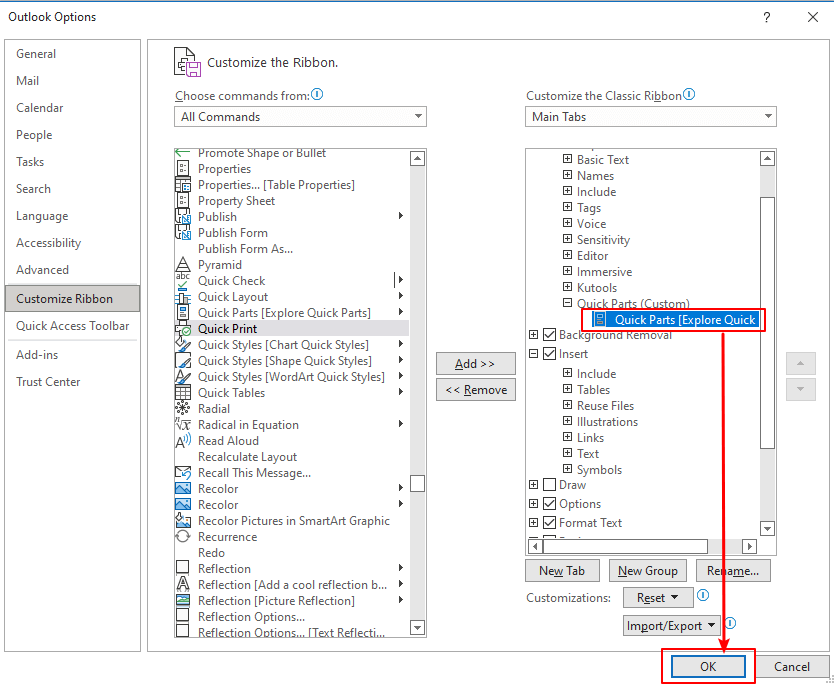The height and width of the screenshot is (685, 834).
Task: Click the Radial command icon
Action: point(183,409)
